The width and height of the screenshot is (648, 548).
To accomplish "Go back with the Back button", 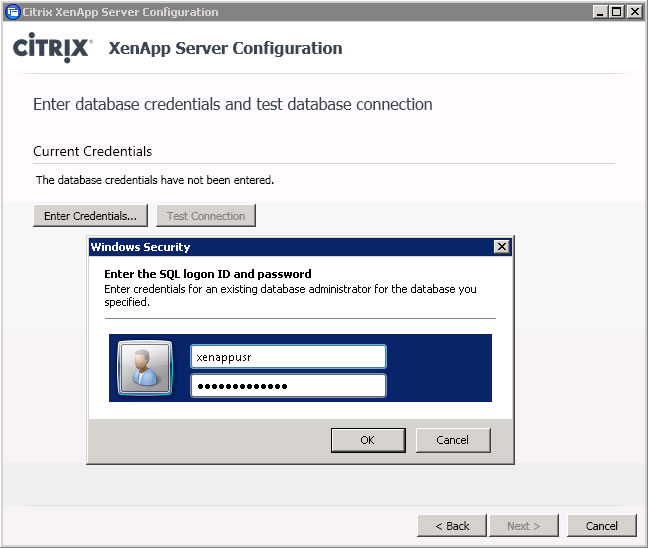I will (x=452, y=526).
